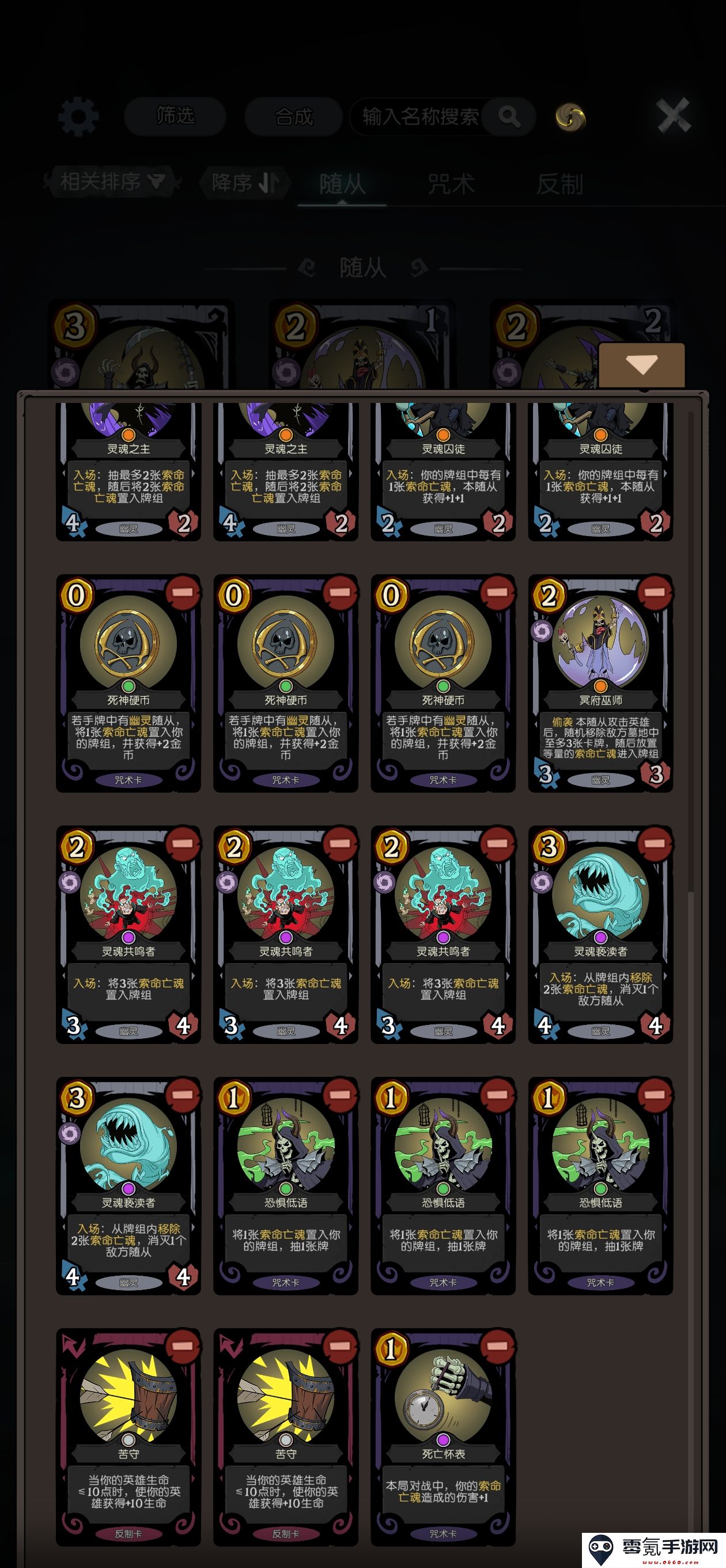Switch to the 咒术 tab
Image resolution: width=726 pixels, height=1568 pixels.
tap(451, 184)
